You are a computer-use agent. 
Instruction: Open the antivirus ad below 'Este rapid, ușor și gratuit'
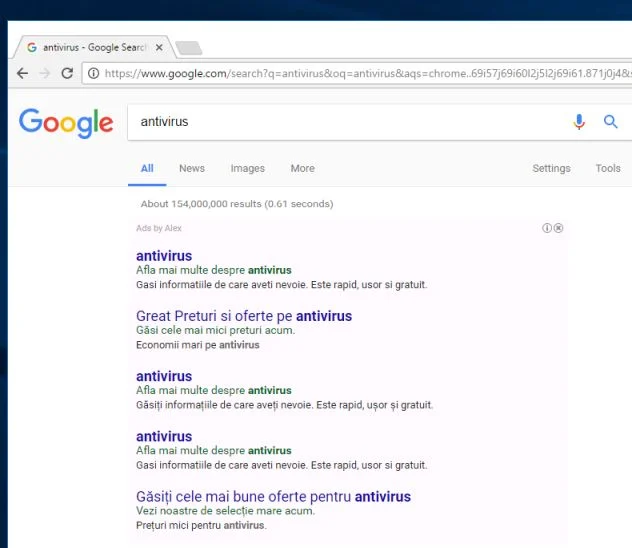[164, 436]
